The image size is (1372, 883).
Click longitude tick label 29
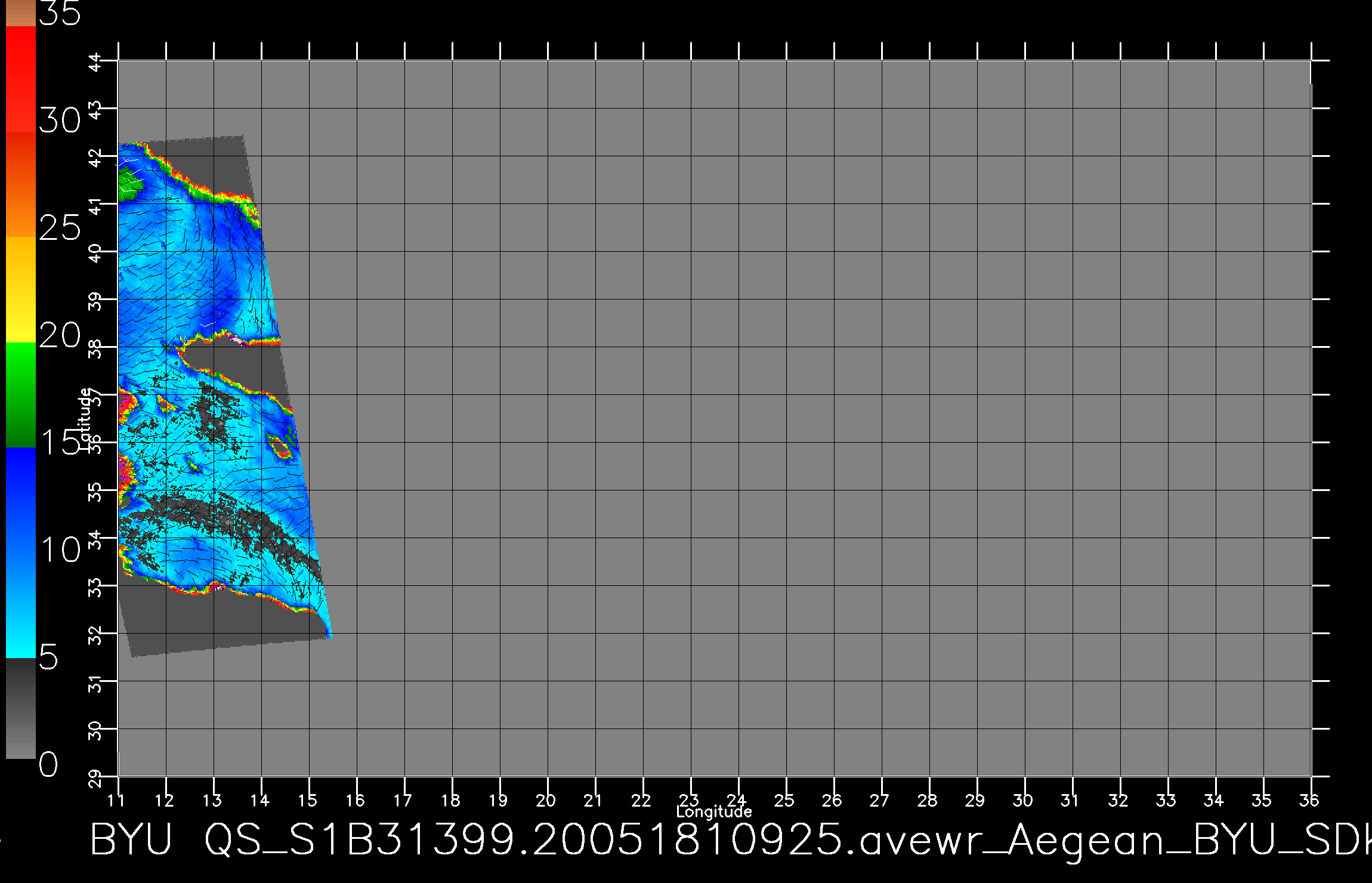point(975,800)
